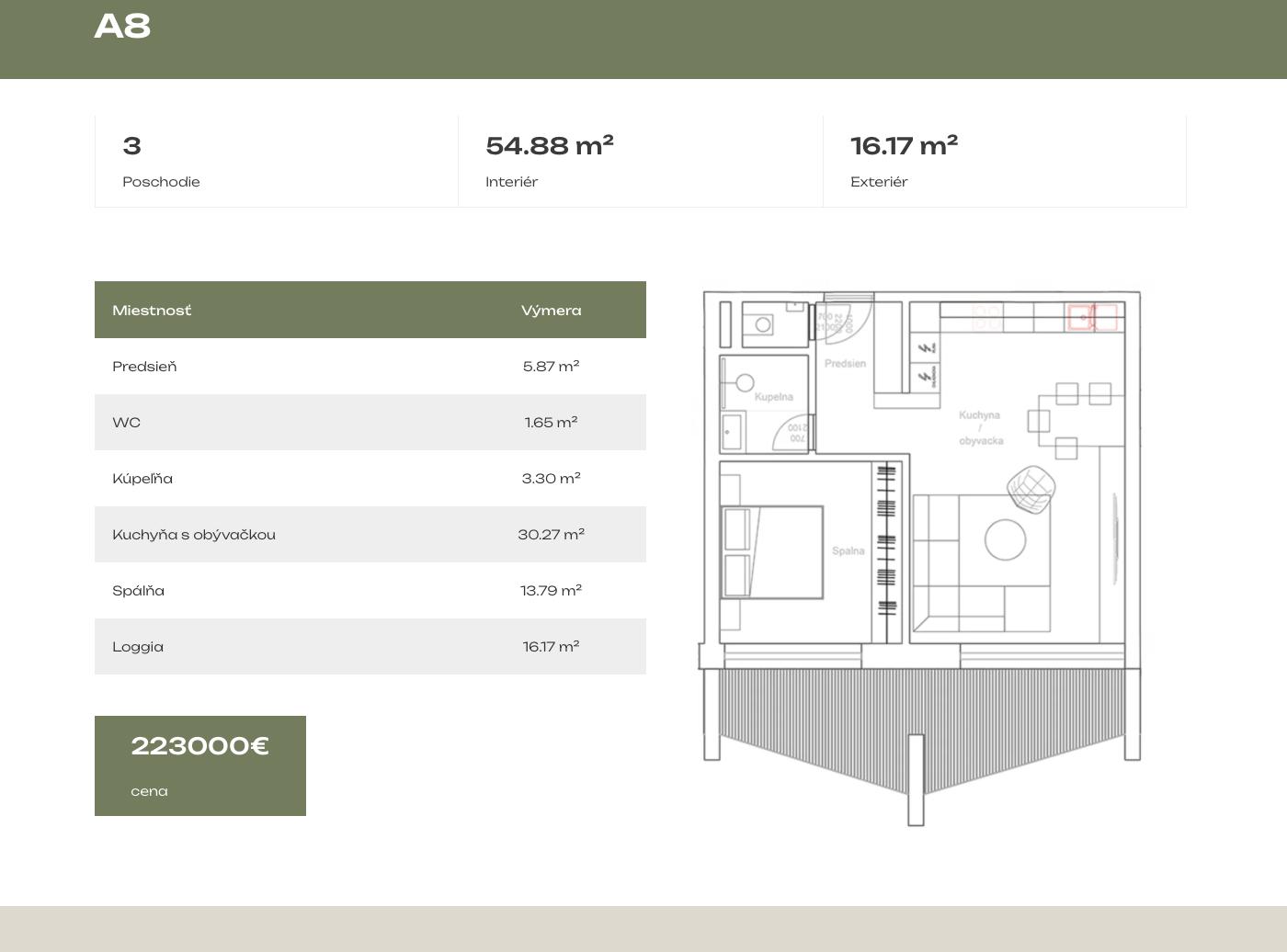Click the bed symbol in Spalna

pyautogui.click(x=771, y=552)
